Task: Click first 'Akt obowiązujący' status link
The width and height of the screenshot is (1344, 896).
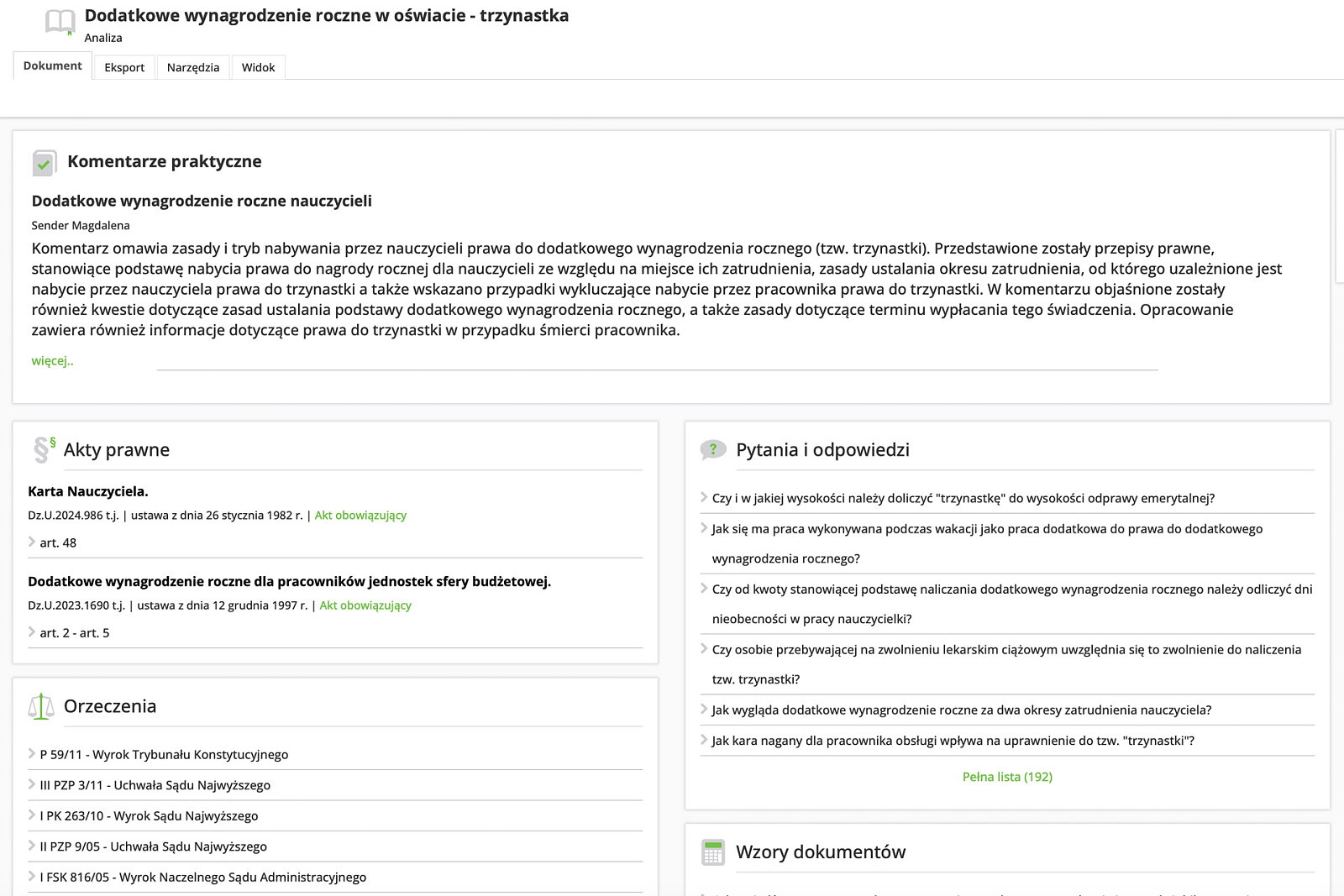Action: (360, 516)
